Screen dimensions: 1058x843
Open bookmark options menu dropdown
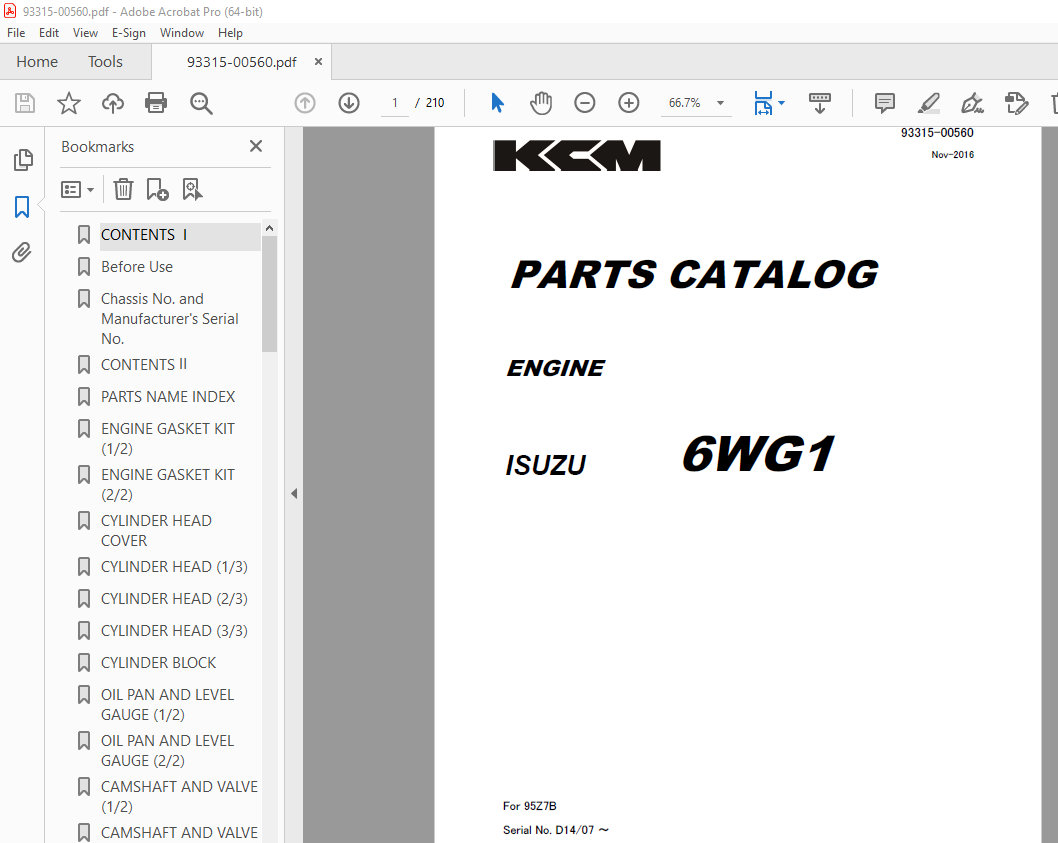[x=77, y=190]
